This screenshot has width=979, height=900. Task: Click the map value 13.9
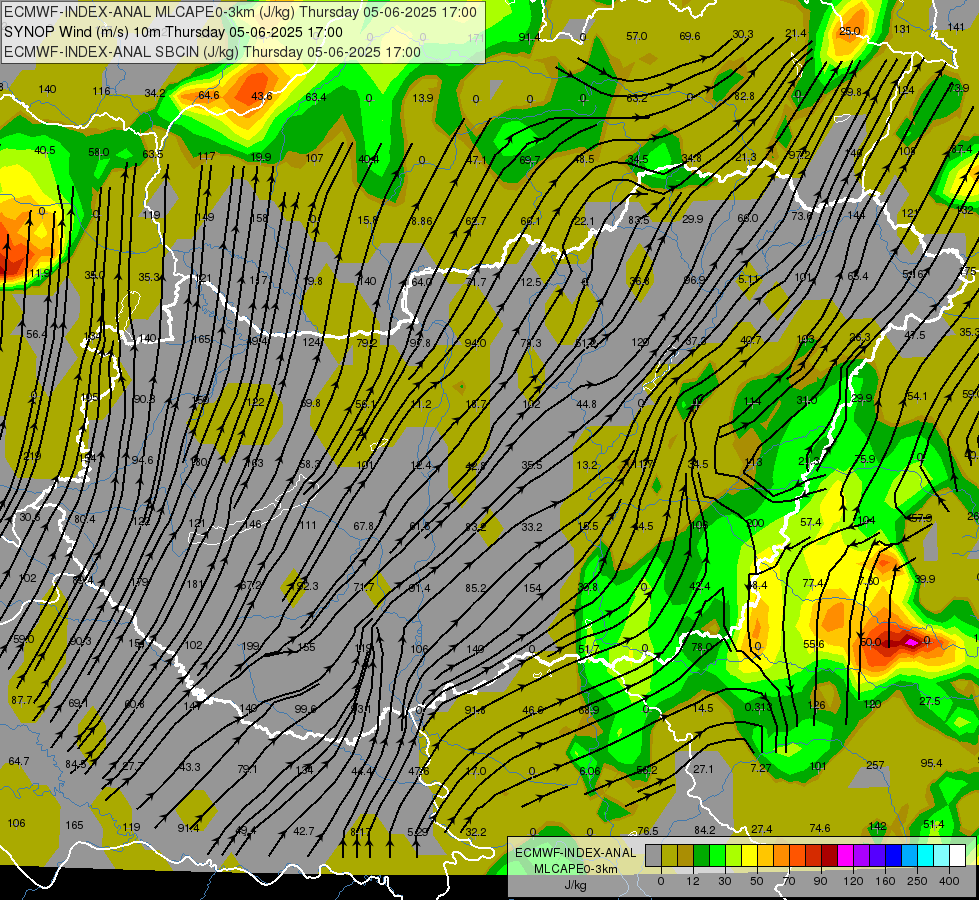coord(423,97)
